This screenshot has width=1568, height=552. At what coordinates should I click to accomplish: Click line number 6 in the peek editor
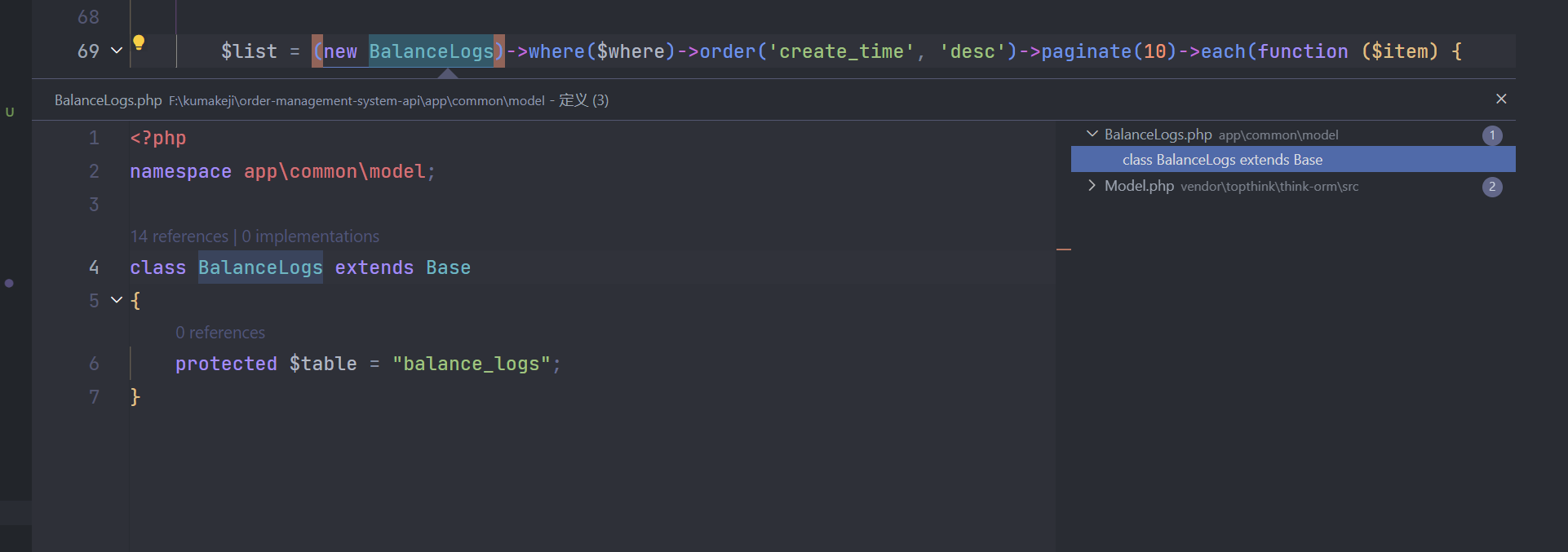[94, 364]
